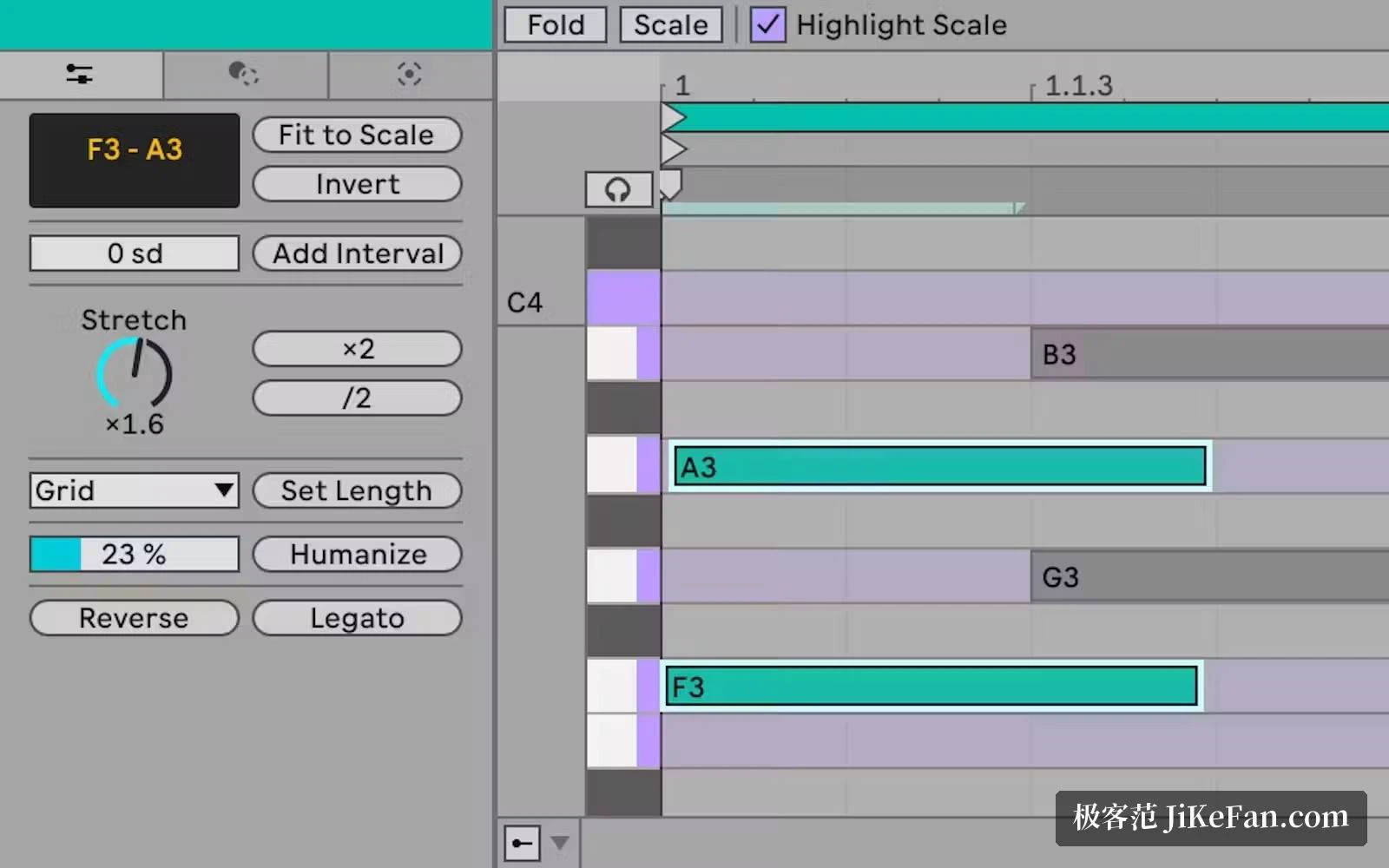Click the Legato button
The image size is (1389, 868).
click(357, 618)
